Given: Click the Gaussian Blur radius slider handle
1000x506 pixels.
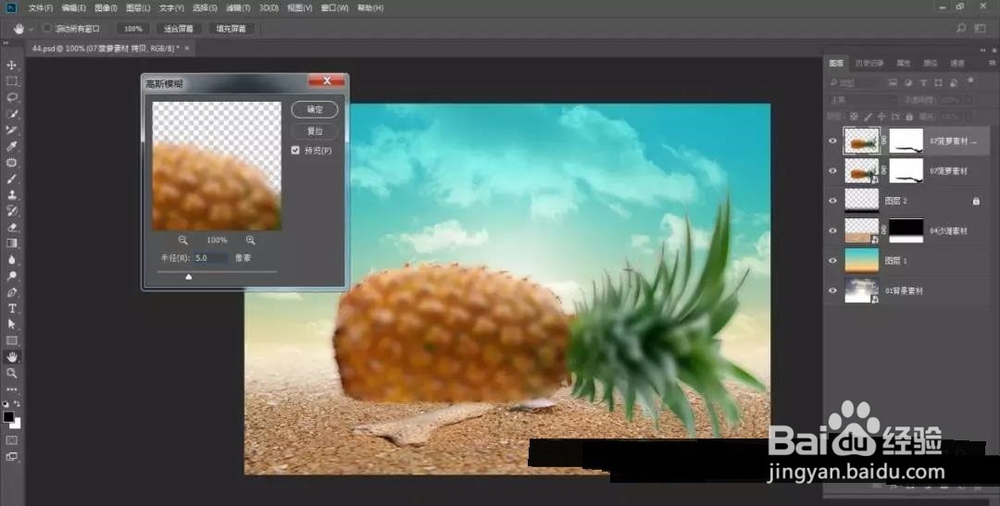Looking at the screenshot, I should coord(188,277).
